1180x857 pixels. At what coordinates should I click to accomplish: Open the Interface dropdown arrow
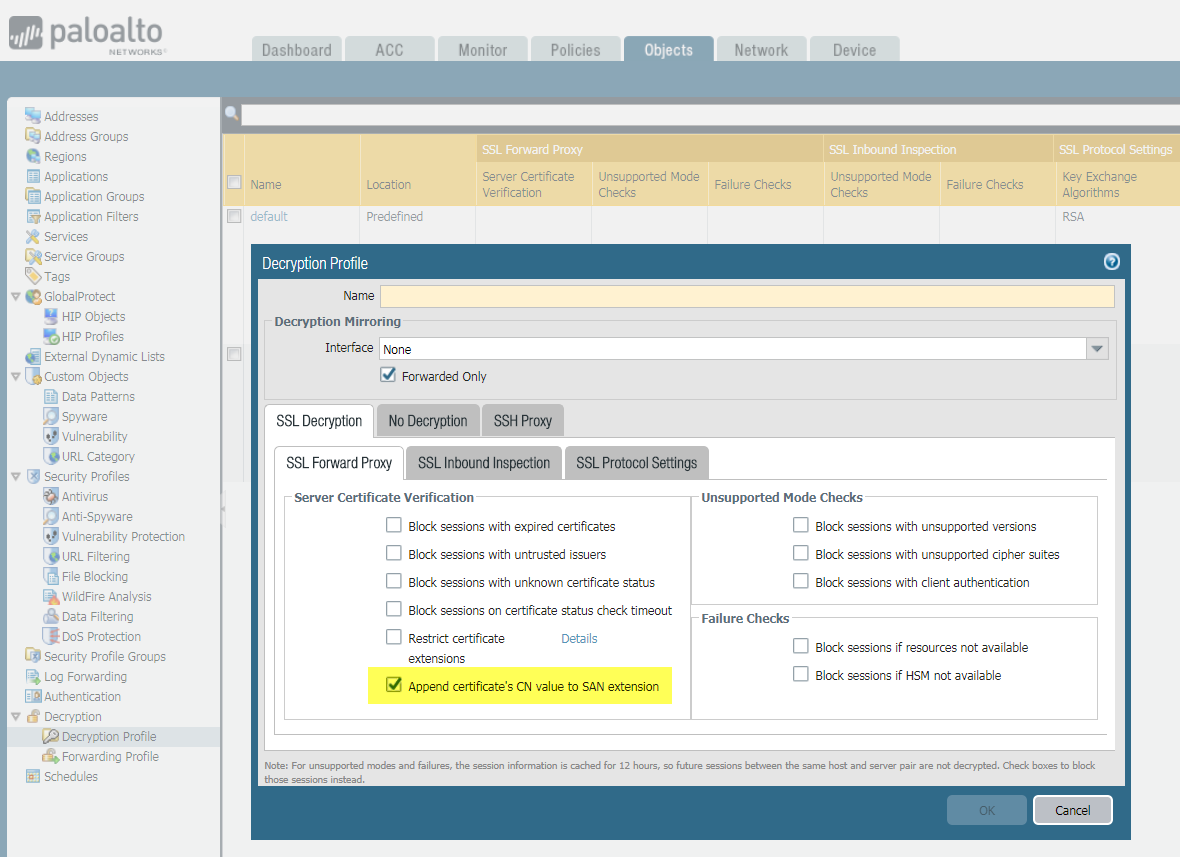(1097, 349)
